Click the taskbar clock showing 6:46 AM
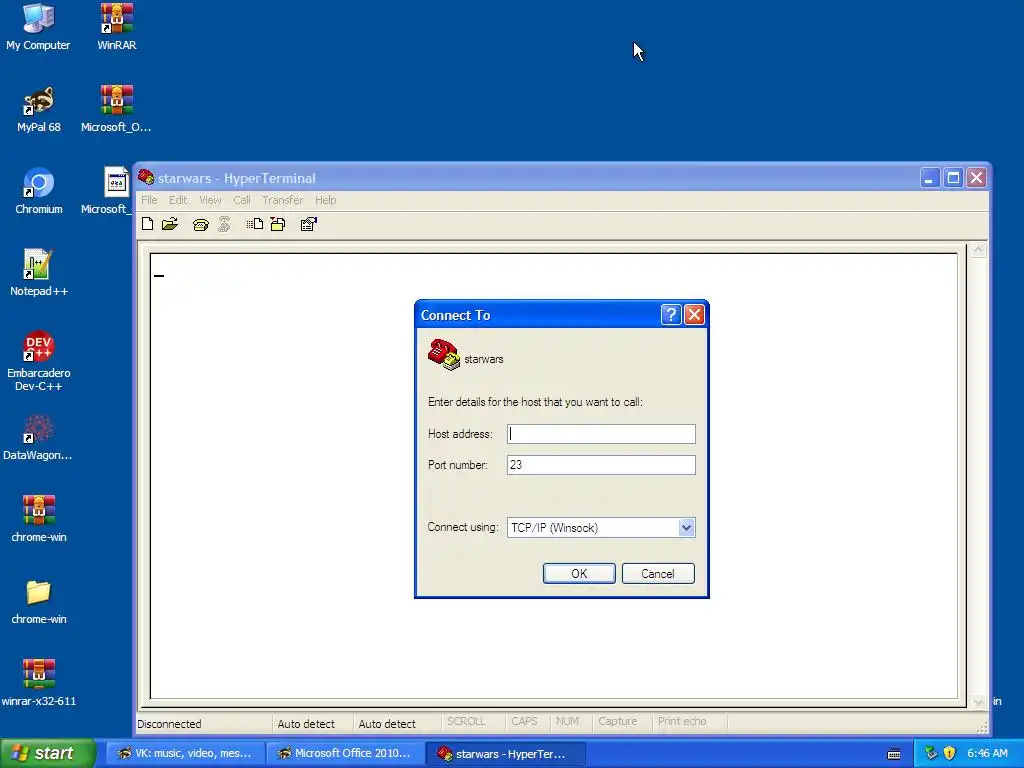Screen dimensions: 1024x768 pos(987,753)
